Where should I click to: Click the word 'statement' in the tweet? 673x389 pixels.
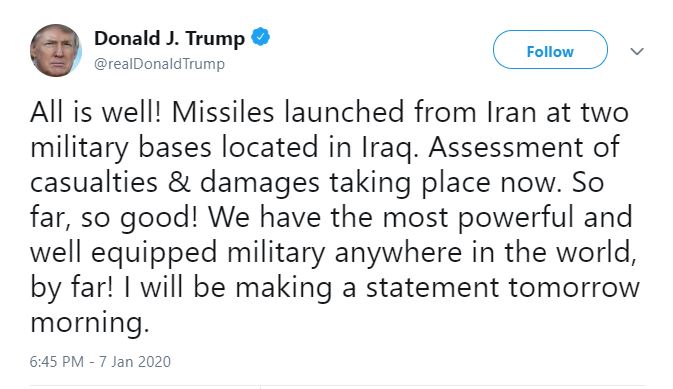pos(432,288)
